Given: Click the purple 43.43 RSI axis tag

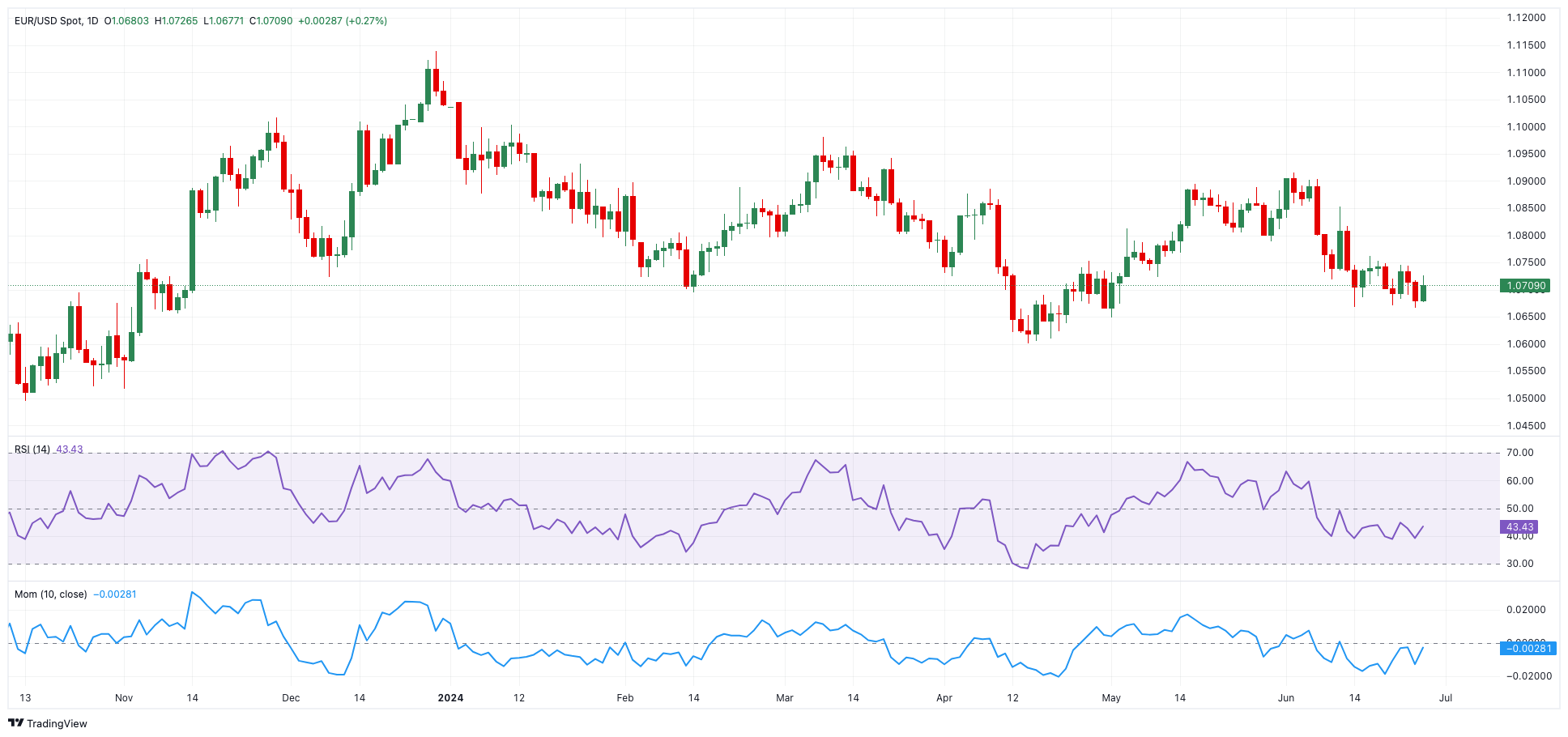Looking at the screenshot, I should pos(1519,527).
